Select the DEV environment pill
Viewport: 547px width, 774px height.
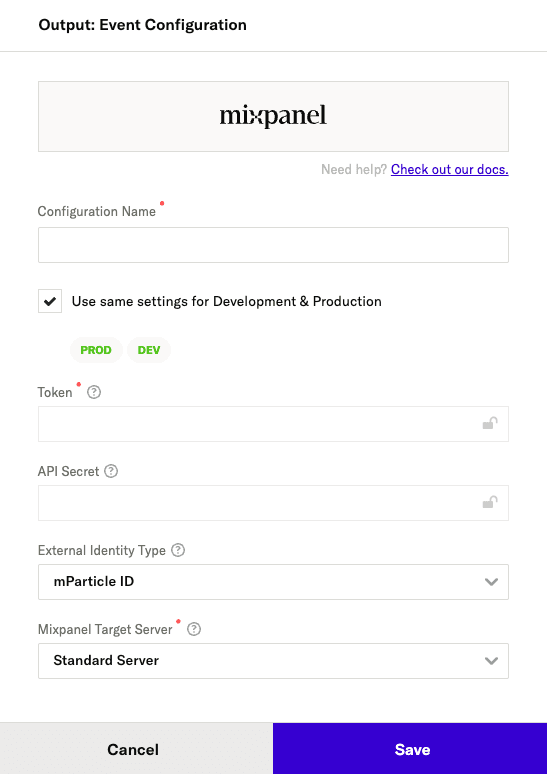coord(149,350)
